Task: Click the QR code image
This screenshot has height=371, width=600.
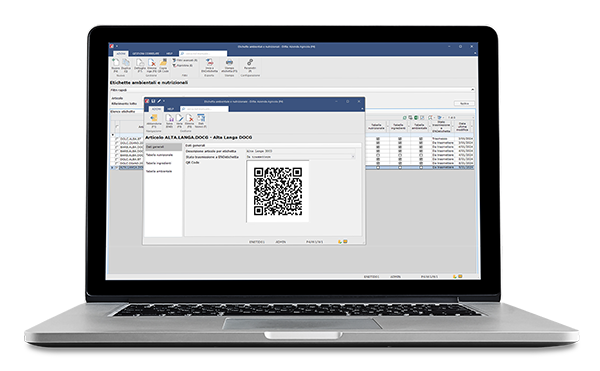Action: click(x=278, y=191)
